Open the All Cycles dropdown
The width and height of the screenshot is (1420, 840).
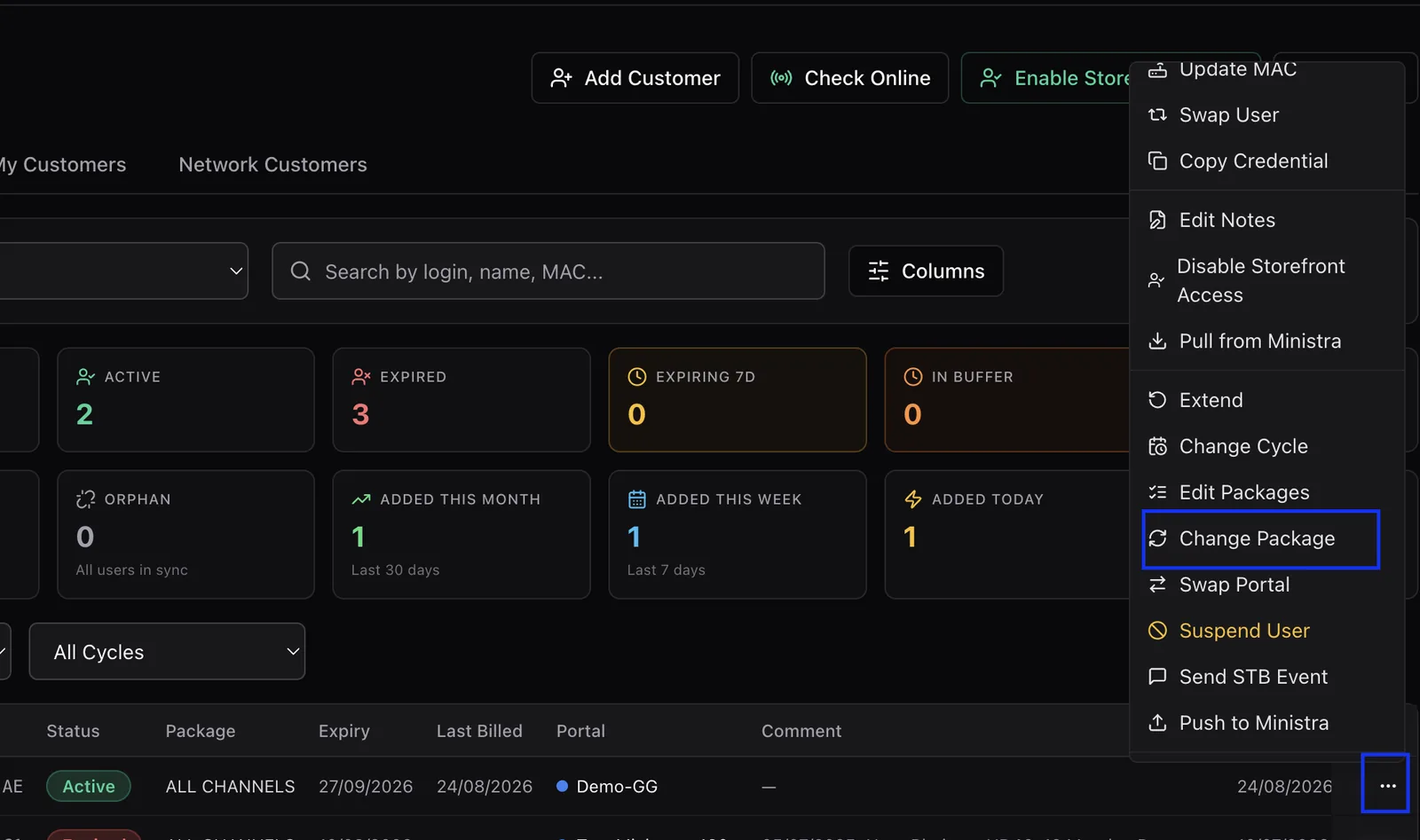pos(167,651)
